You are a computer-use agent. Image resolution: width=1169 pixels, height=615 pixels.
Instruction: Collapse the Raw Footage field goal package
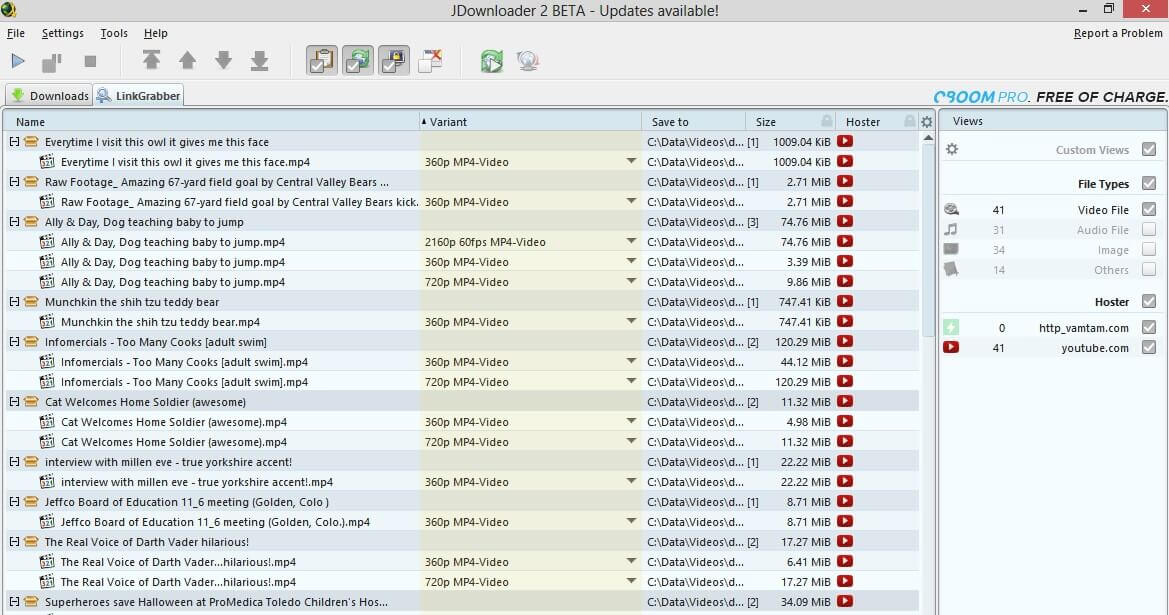tap(14, 181)
